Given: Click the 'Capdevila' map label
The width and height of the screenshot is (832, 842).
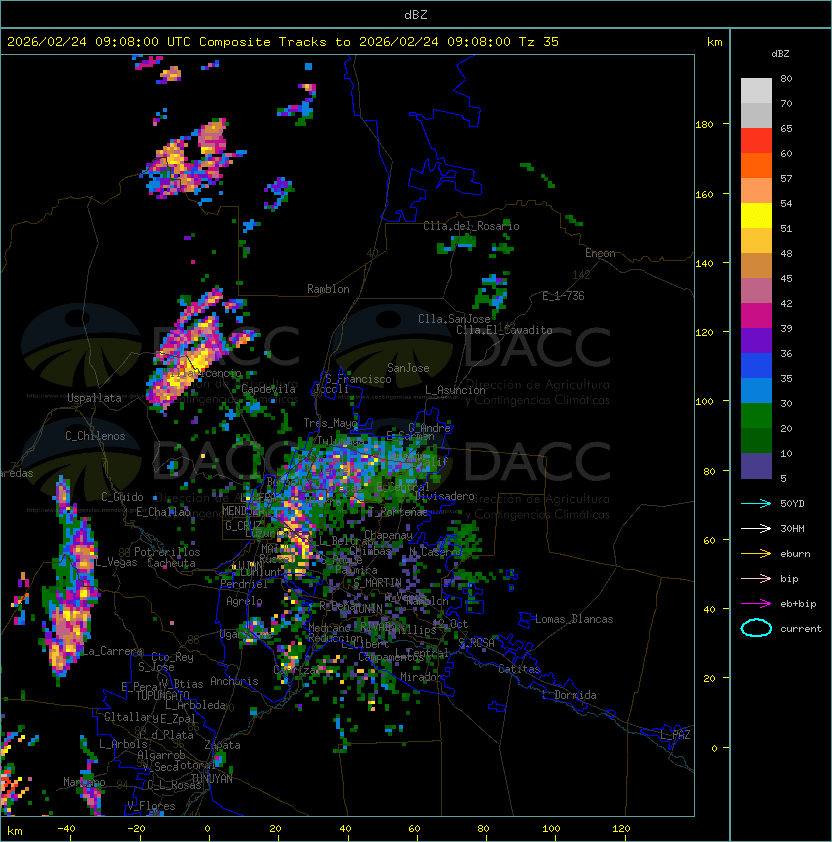Looking at the screenshot, I should point(269,389).
